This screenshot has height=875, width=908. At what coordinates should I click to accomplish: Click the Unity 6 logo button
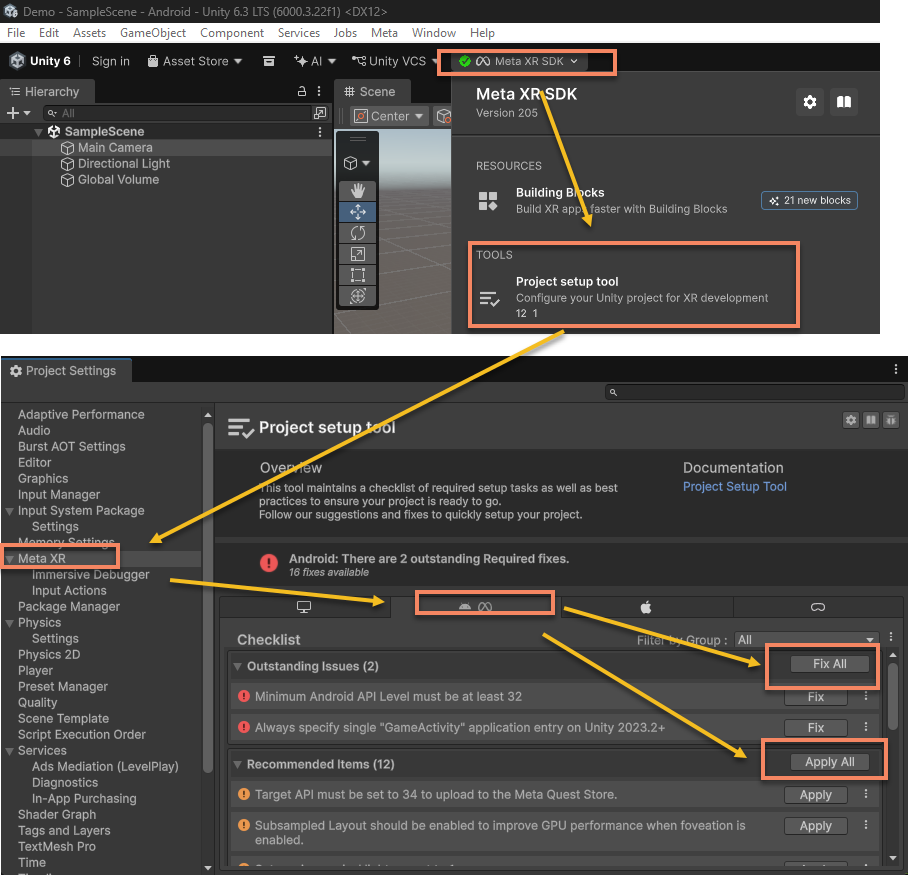(x=41, y=61)
